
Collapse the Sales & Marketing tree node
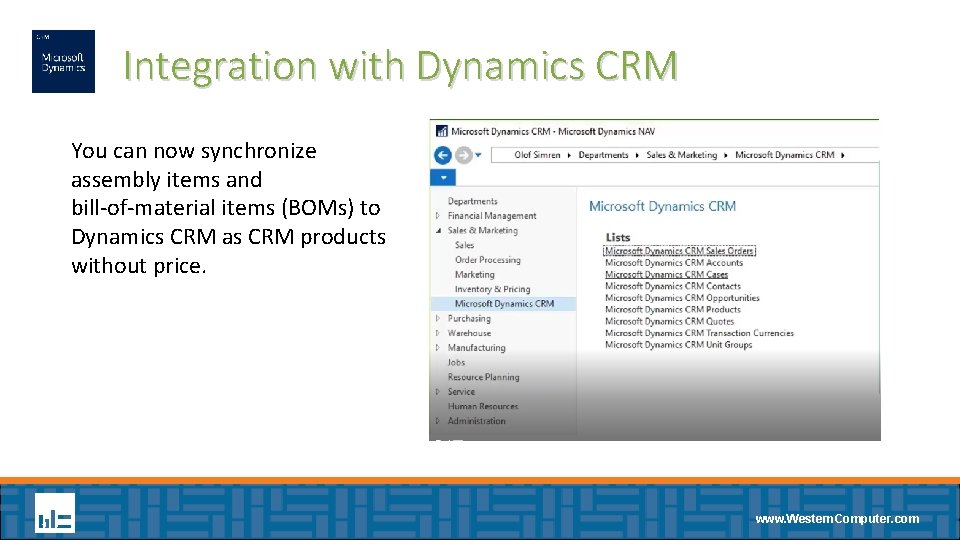coord(438,230)
